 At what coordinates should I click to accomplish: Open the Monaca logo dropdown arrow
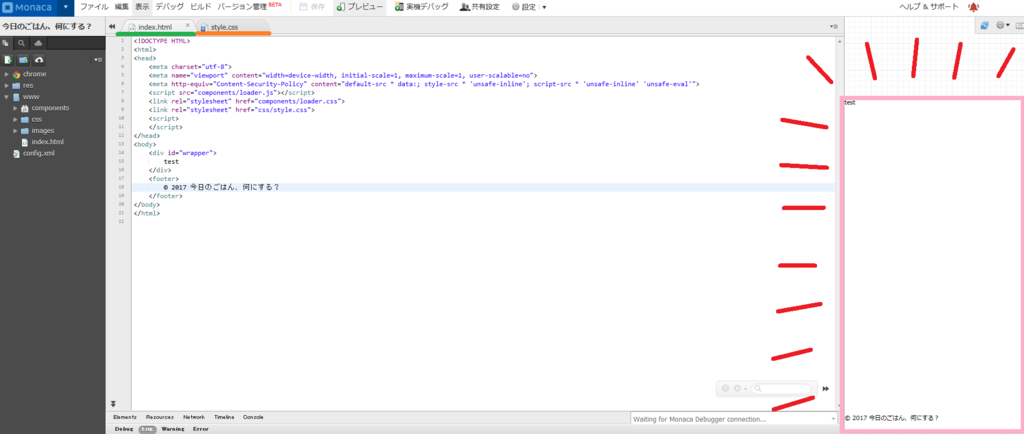tap(66, 8)
